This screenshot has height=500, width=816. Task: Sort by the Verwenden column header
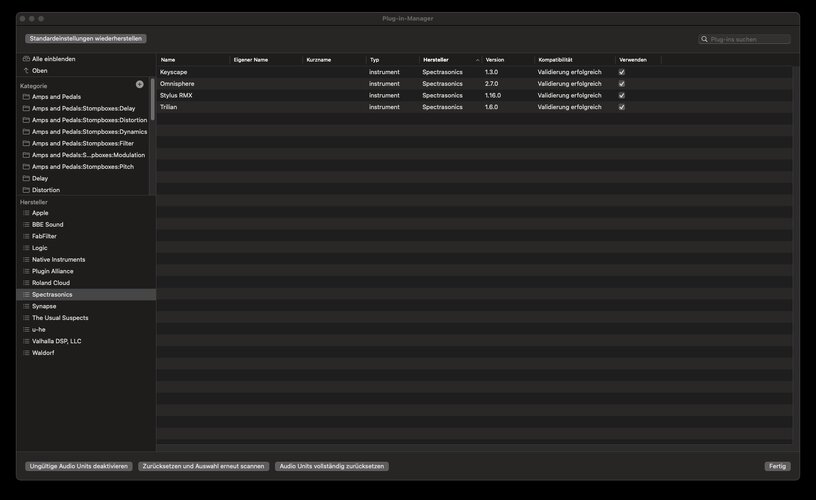point(638,60)
